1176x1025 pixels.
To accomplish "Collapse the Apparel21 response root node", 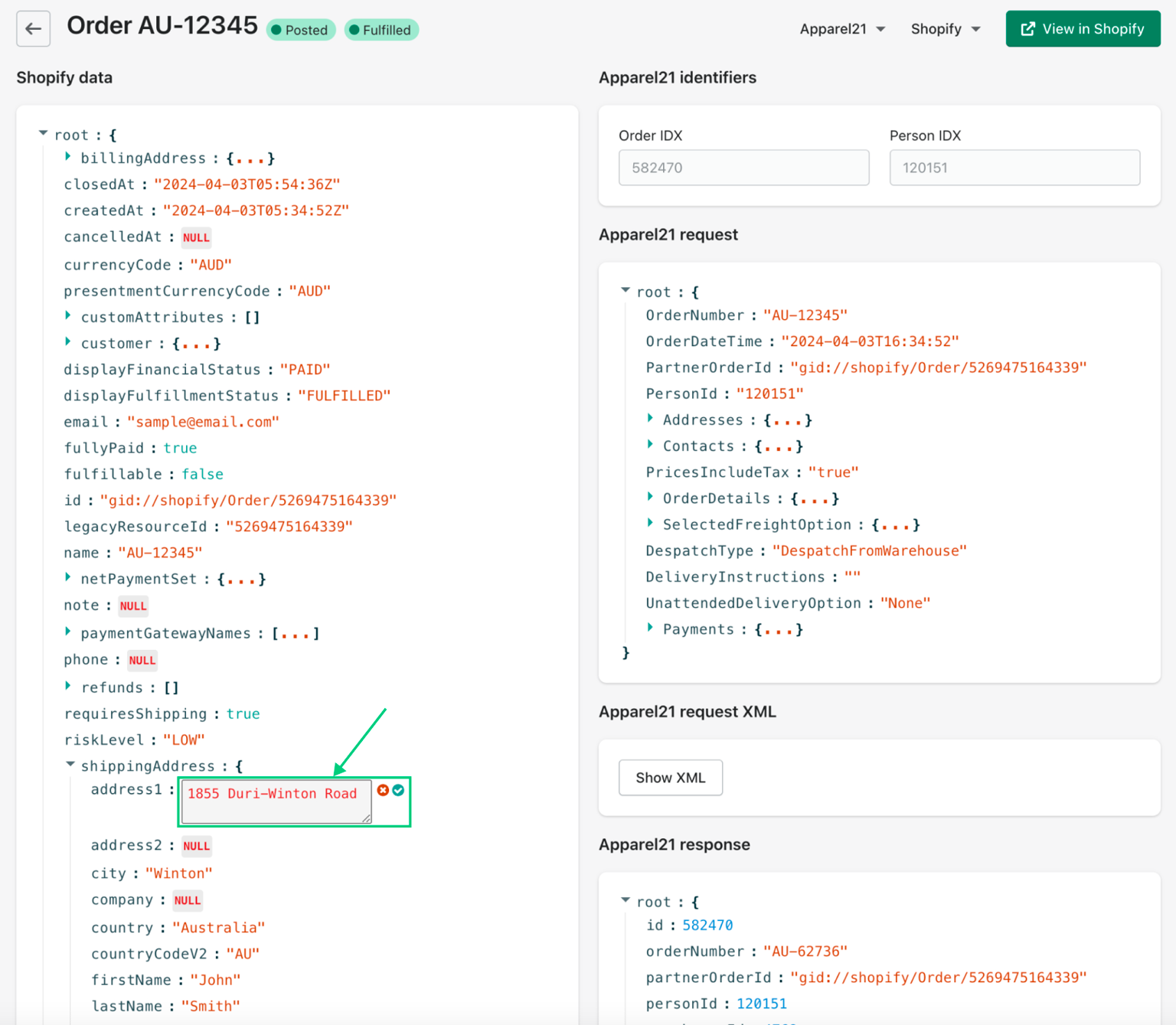I will point(626,901).
